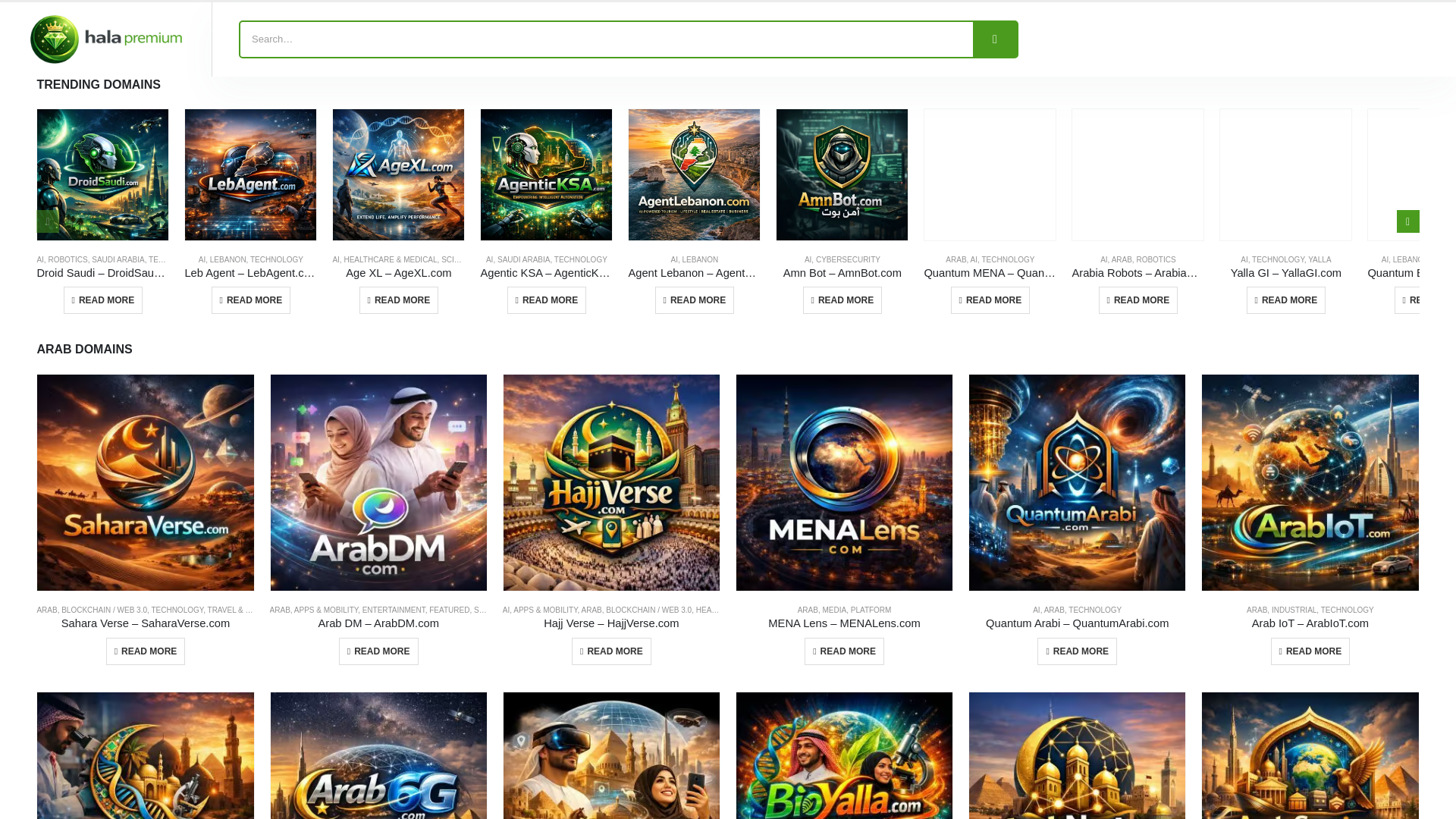Open the Arab IoT – ArabIoT.com title
Viewport: 1456px width, 819px height.
1310,623
